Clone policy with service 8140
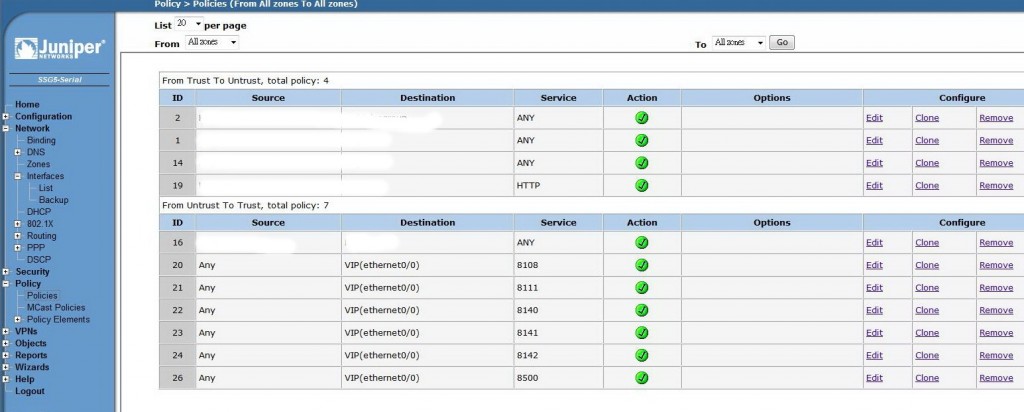 coord(927,310)
